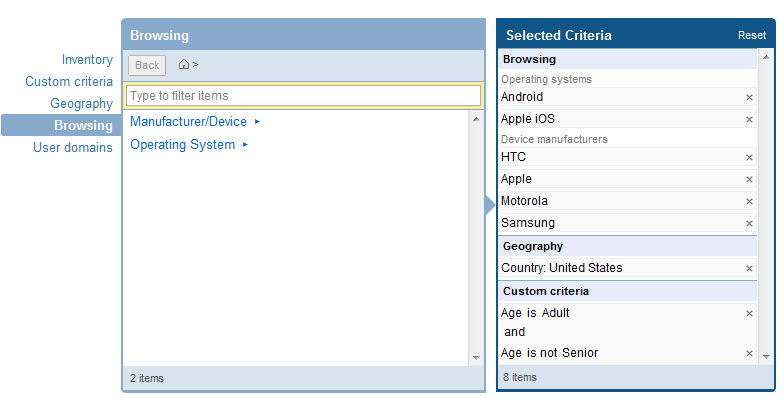784x399 pixels.
Task: Focus the Type to filter items field
Action: 303,96
